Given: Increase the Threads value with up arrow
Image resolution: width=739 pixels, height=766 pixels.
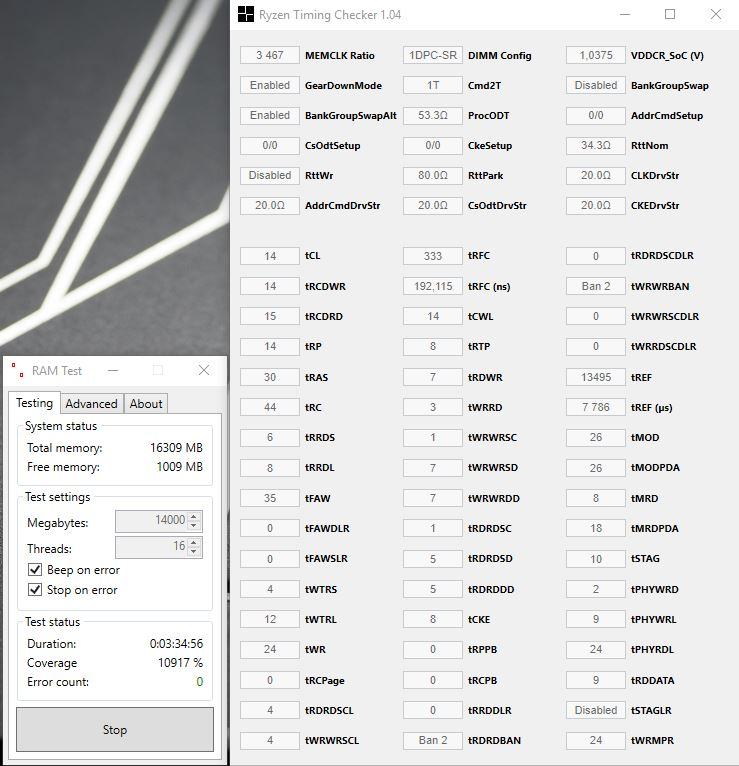Looking at the screenshot, I should [194, 542].
